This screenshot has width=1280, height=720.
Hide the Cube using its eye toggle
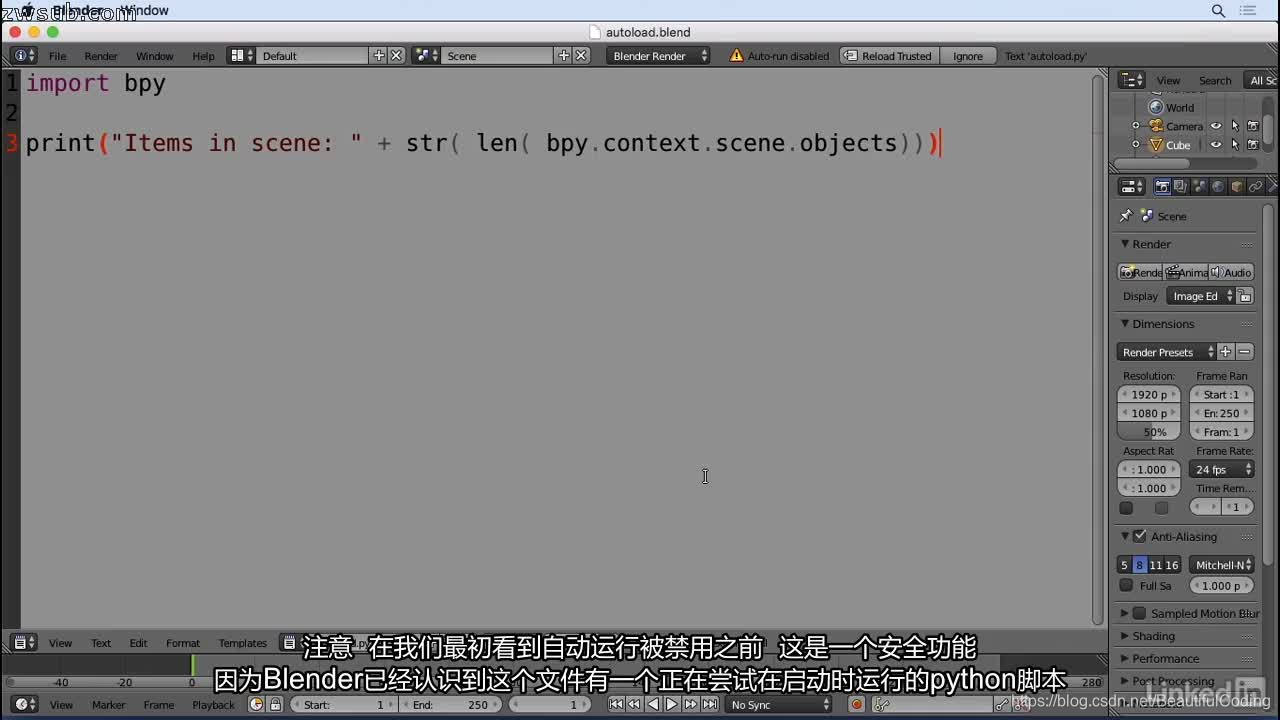pyautogui.click(x=1216, y=144)
